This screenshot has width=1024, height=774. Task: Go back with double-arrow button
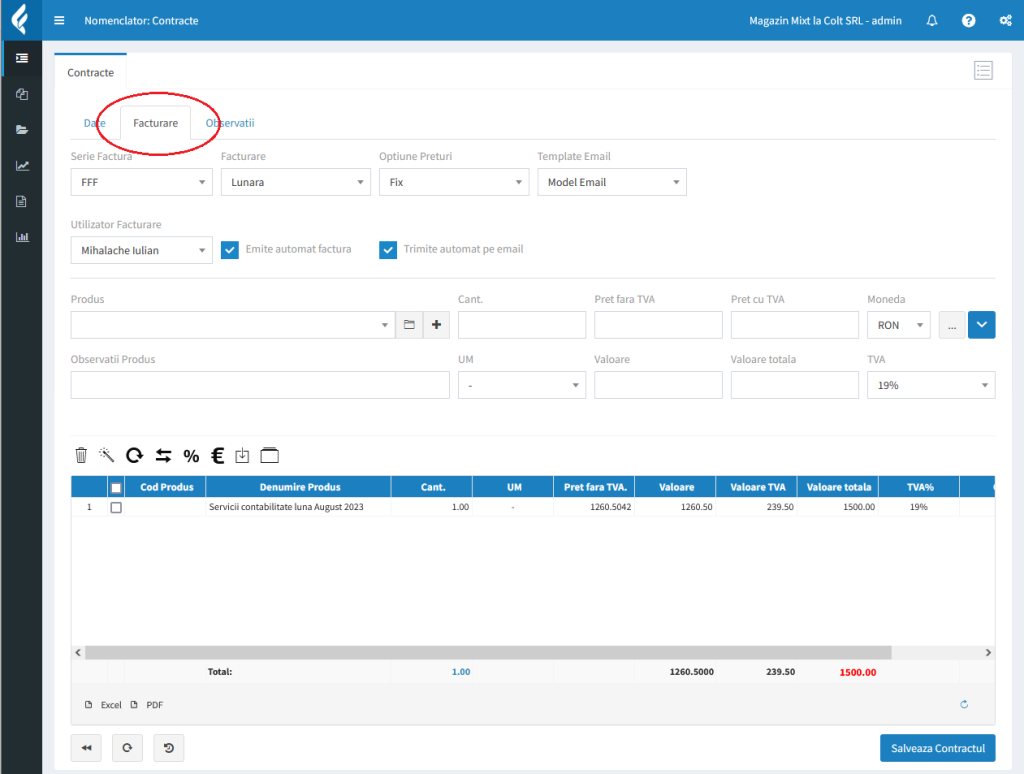click(x=86, y=748)
